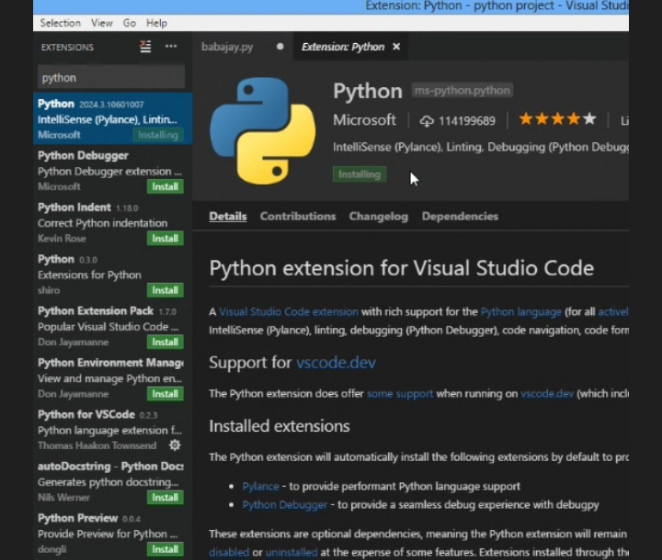Close the Extension: Python tab

pyautogui.click(x=396, y=46)
